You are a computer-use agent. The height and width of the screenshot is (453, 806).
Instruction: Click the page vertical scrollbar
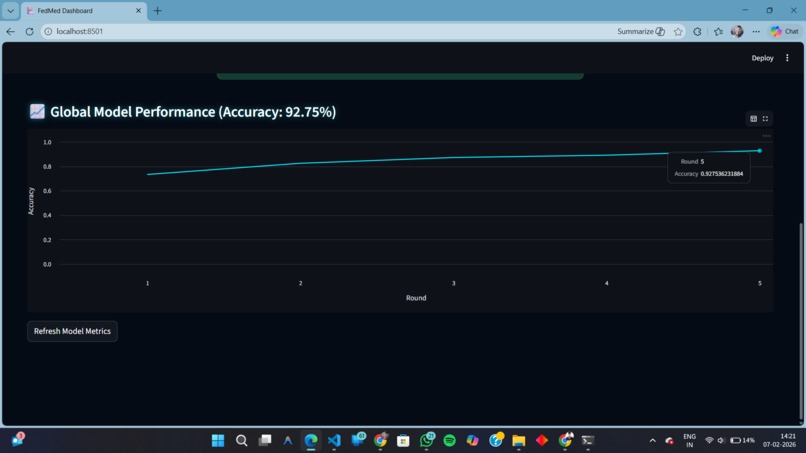point(800,321)
